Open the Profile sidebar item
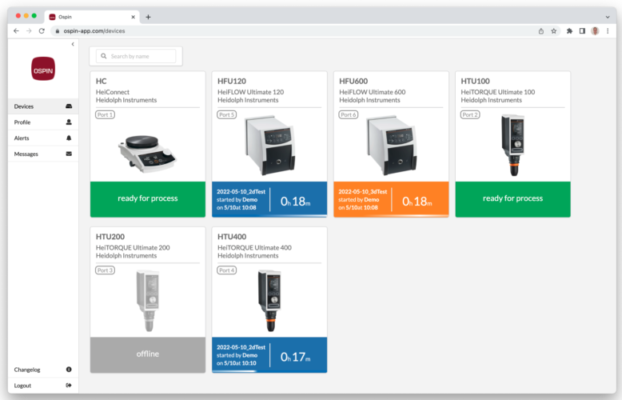 (43, 122)
